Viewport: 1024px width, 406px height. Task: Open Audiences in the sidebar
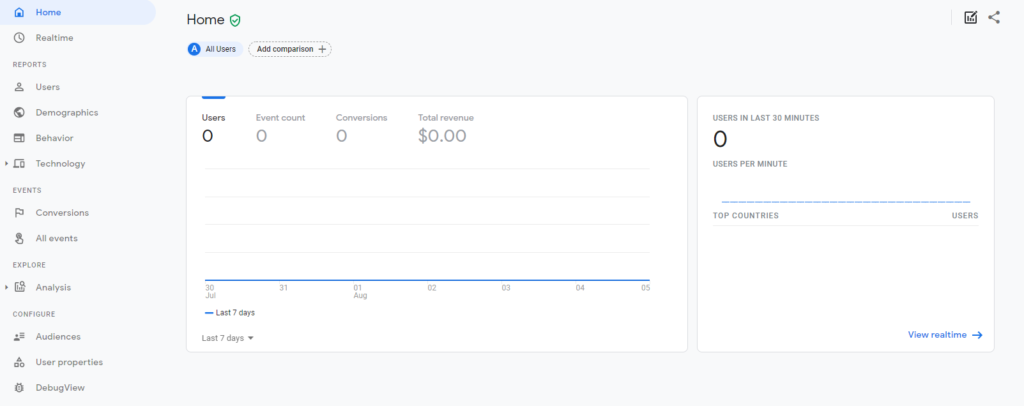(x=57, y=337)
